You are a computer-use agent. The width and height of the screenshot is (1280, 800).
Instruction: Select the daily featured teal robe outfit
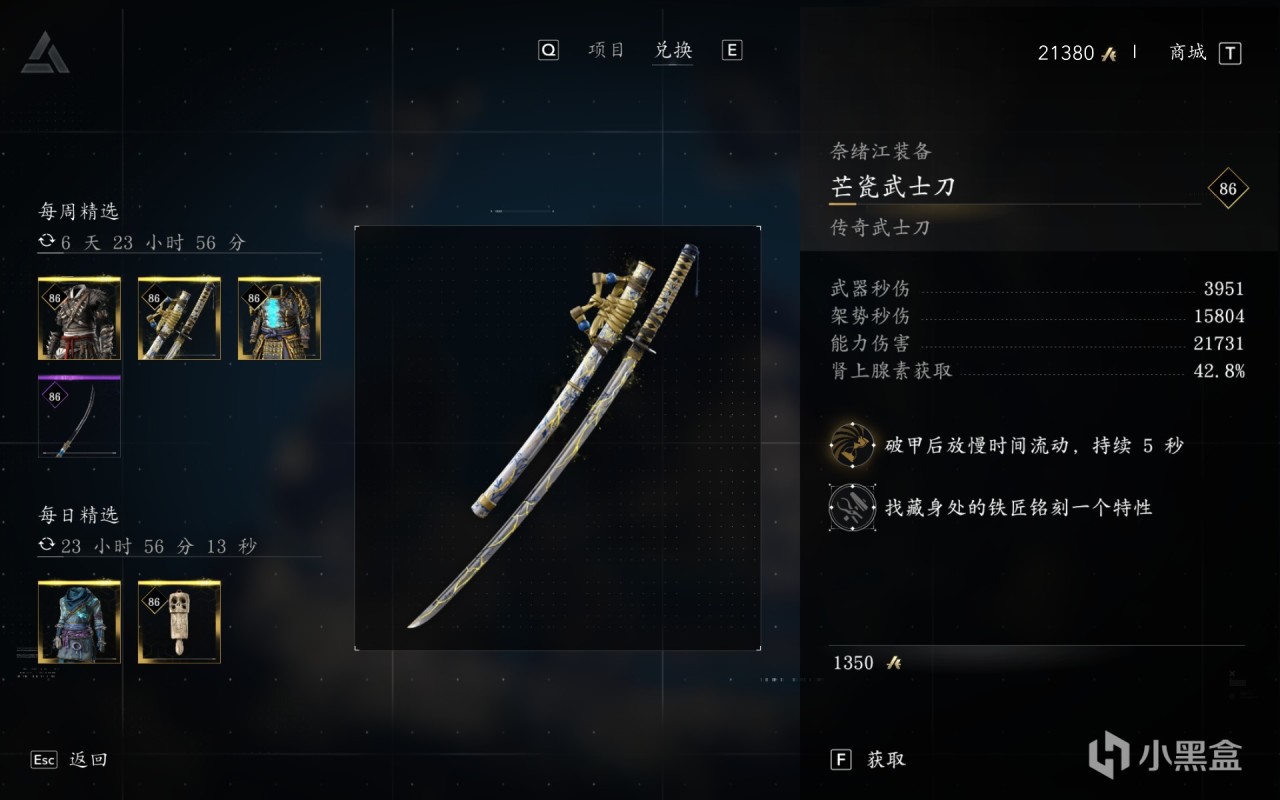tap(79, 622)
